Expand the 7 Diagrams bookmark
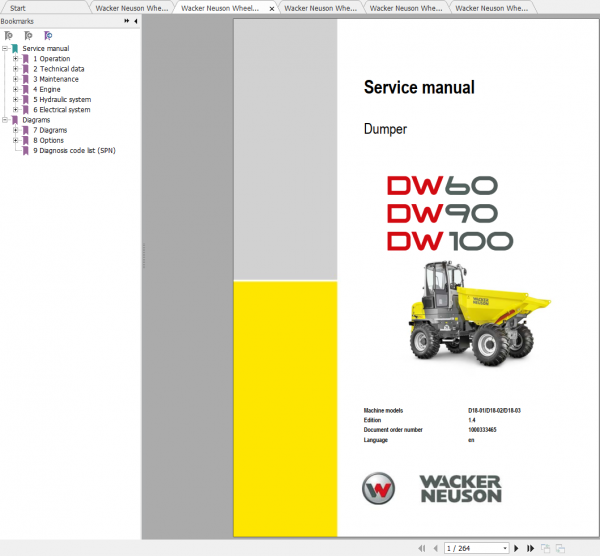This screenshot has height=556, width=600. 16,130
